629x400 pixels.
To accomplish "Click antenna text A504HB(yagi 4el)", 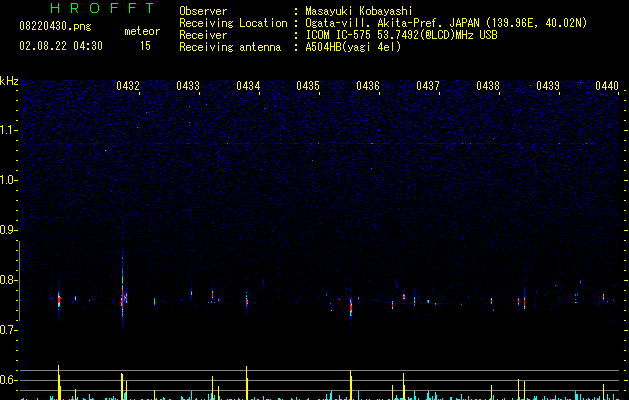I will [353, 47].
